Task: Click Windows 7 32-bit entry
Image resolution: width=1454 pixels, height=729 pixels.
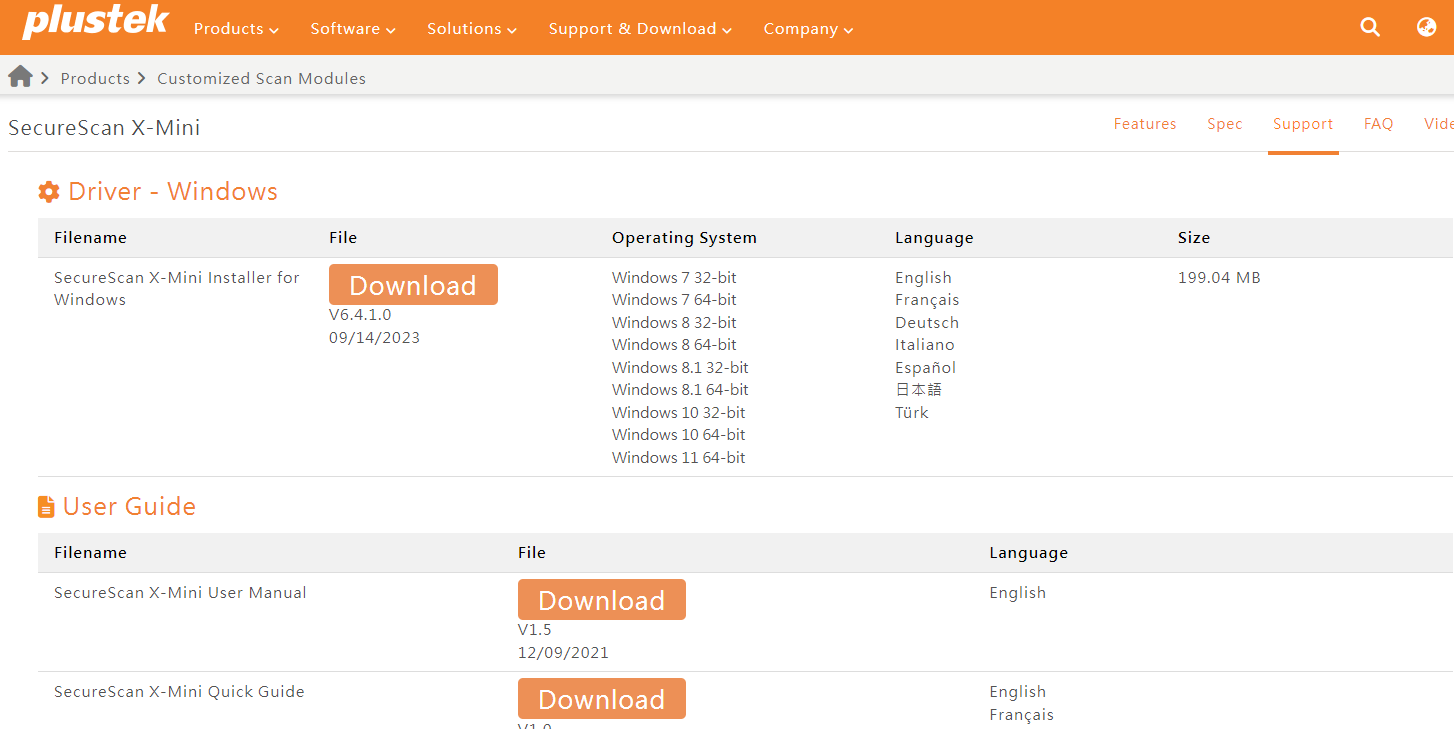Action: 674,278
